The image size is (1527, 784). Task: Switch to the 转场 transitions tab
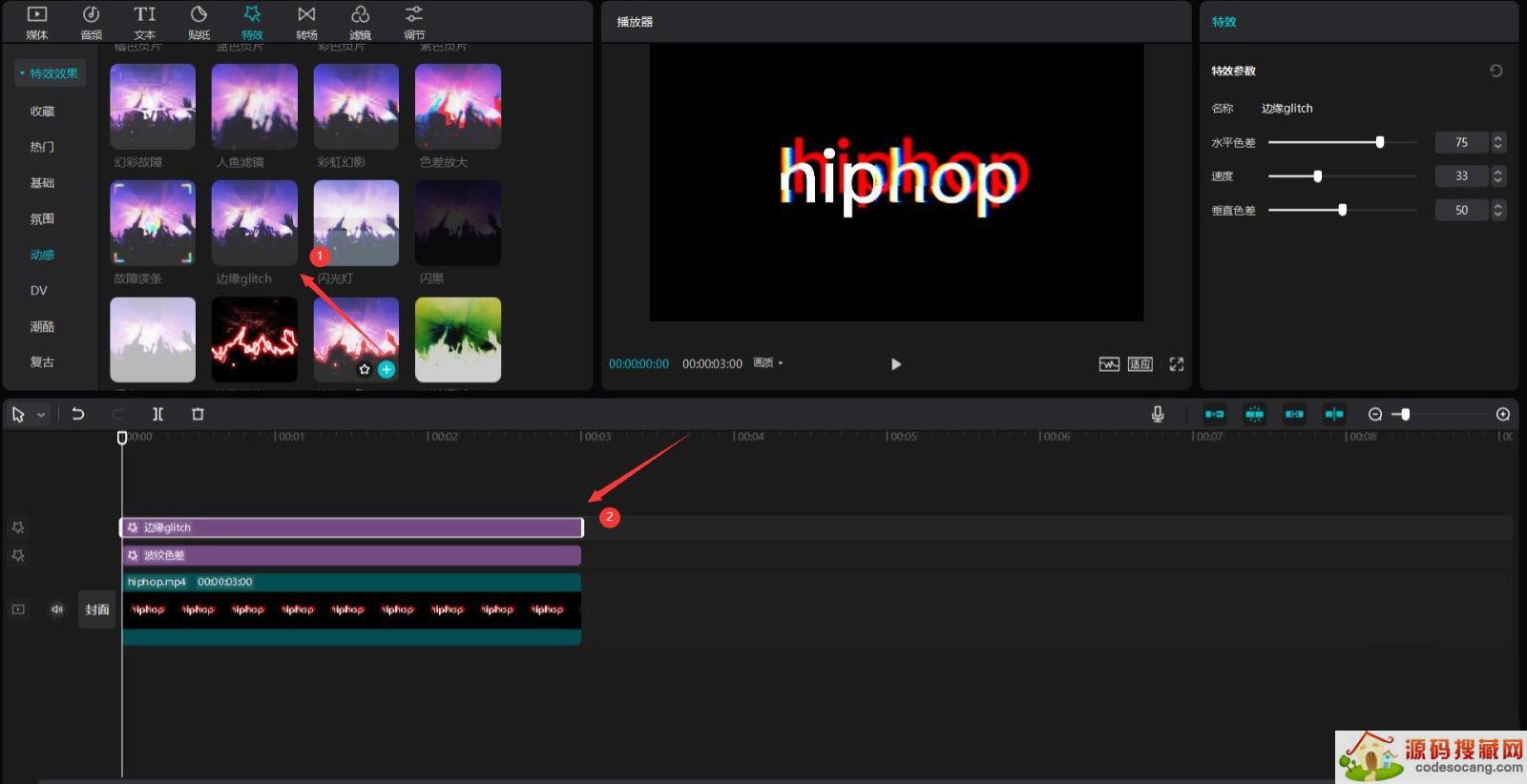(306, 22)
